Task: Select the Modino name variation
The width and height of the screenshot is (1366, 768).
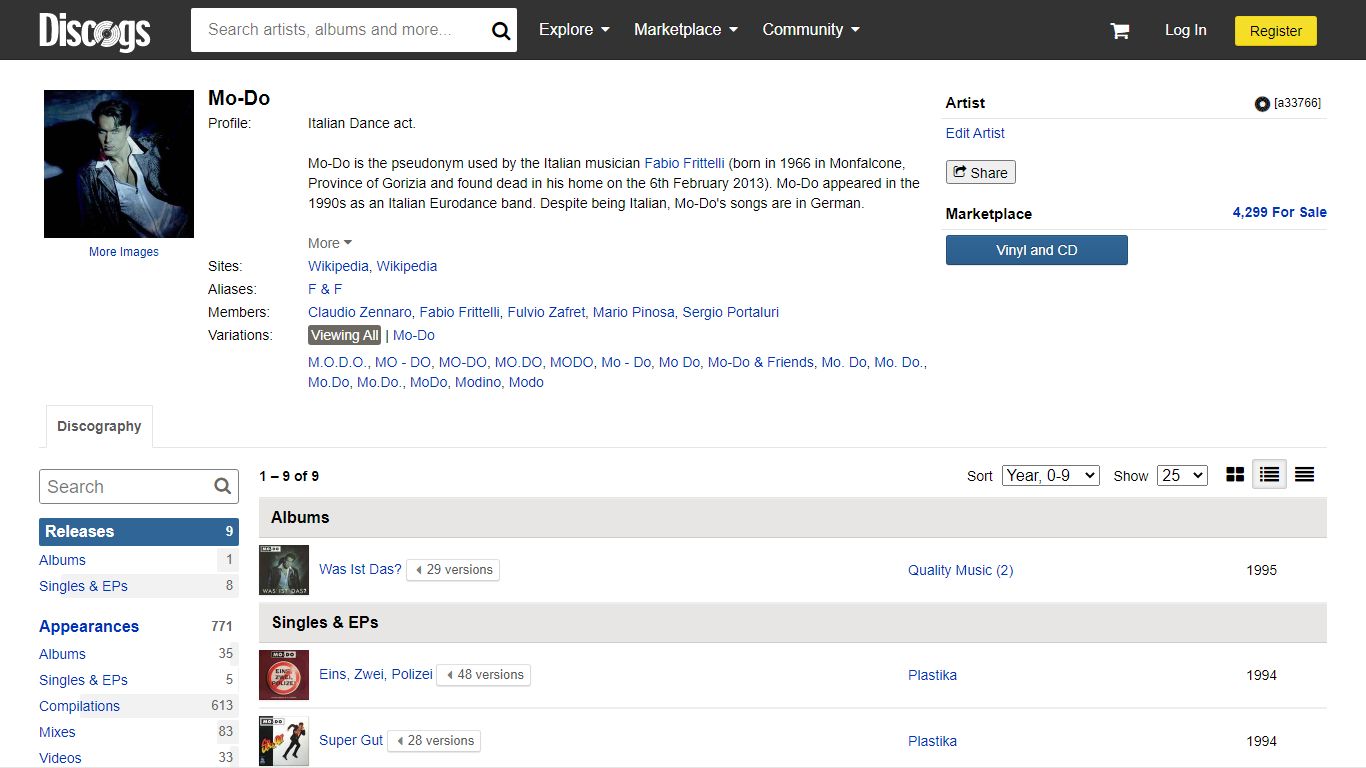Action: 478,382
